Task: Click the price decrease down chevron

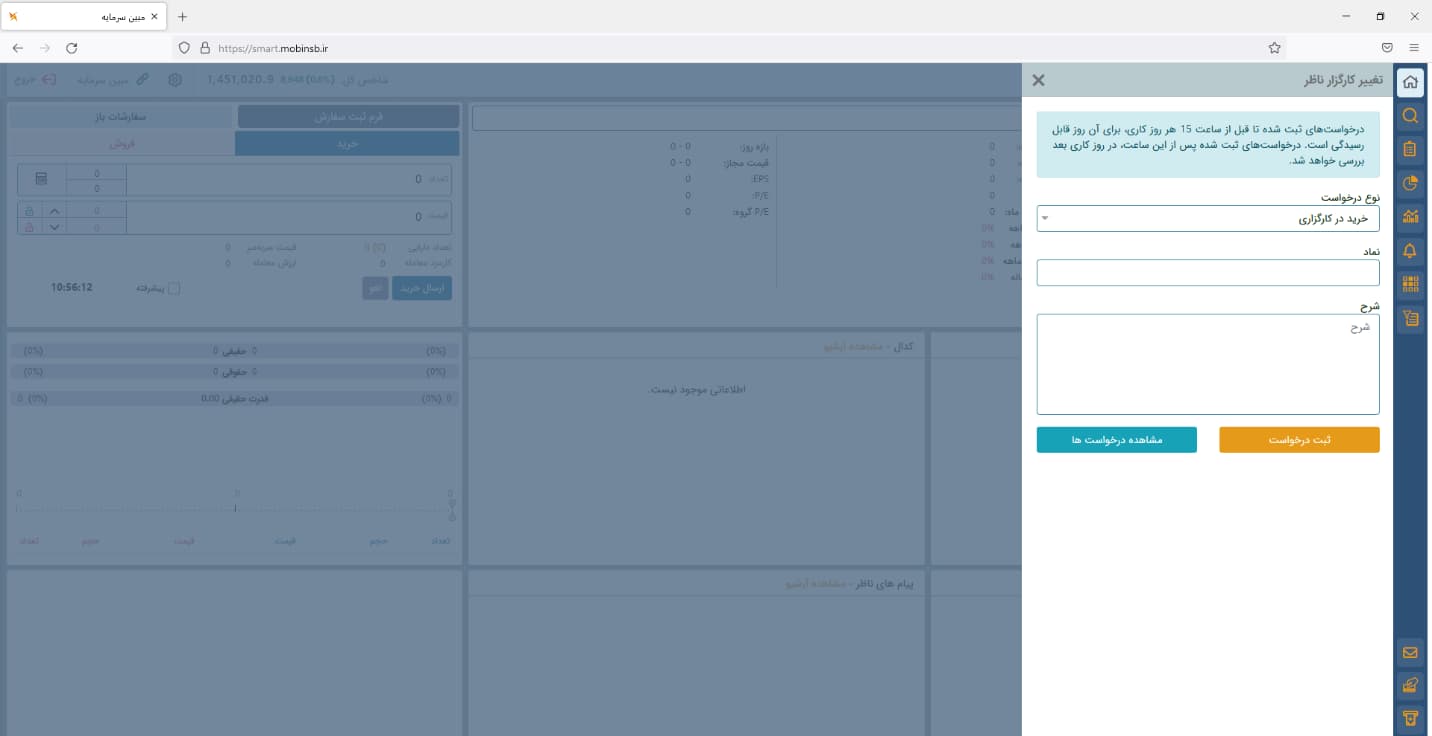Action: (54, 227)
